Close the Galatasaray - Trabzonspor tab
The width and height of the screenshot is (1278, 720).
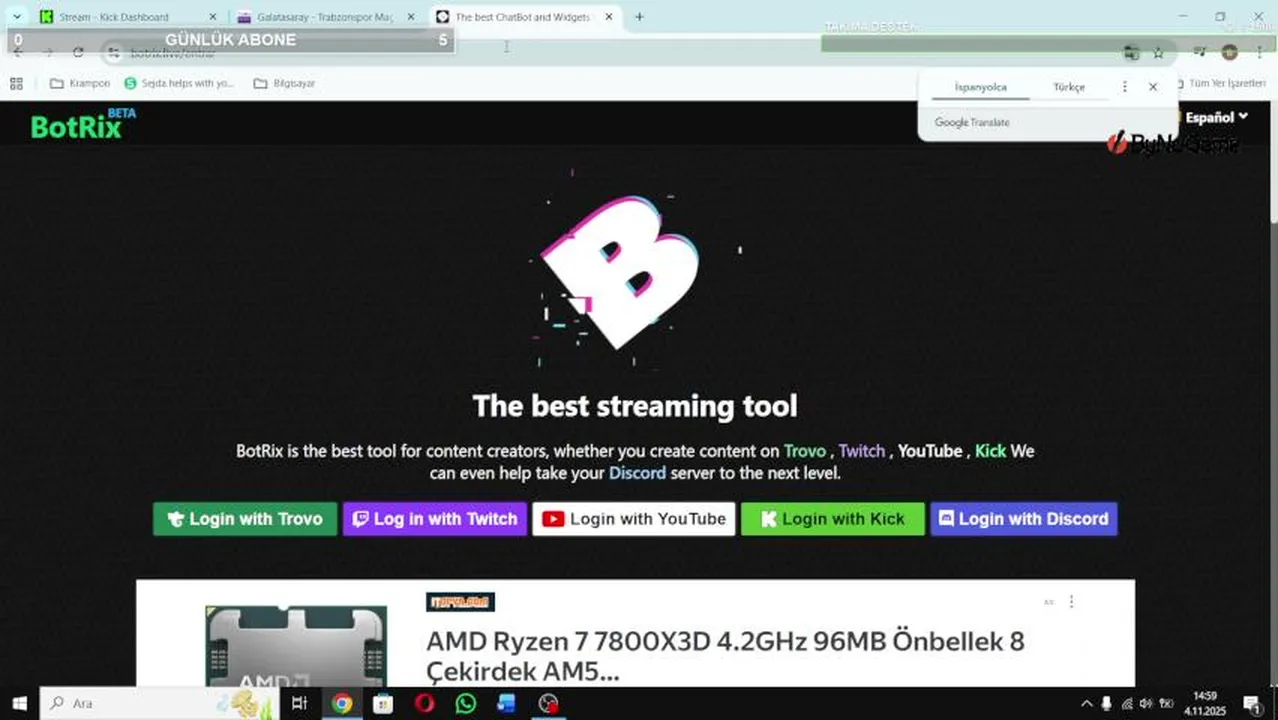pyautogui.click(x=410, y=17)
